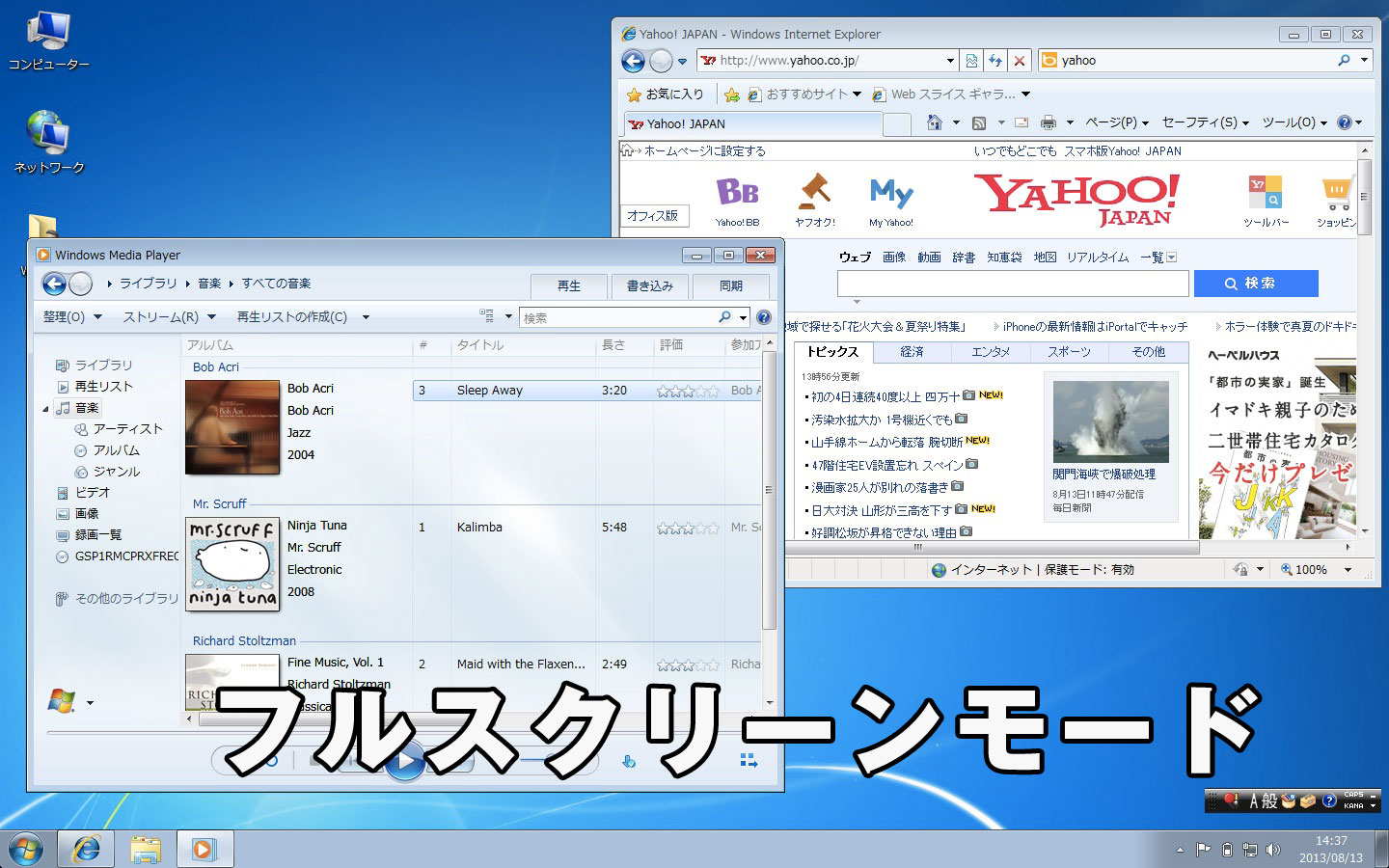Select the エンタメ news tab on Yahoo

(991, 352)
